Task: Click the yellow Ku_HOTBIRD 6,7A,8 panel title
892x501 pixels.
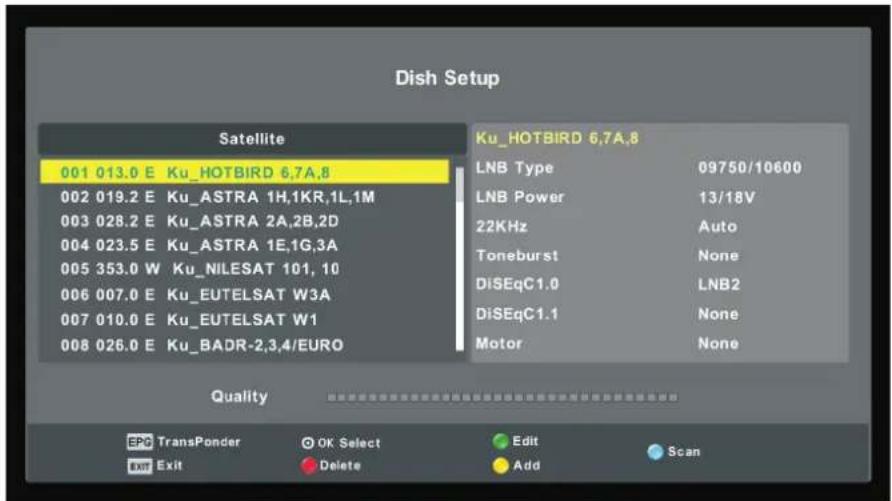Action: (557, 138)
